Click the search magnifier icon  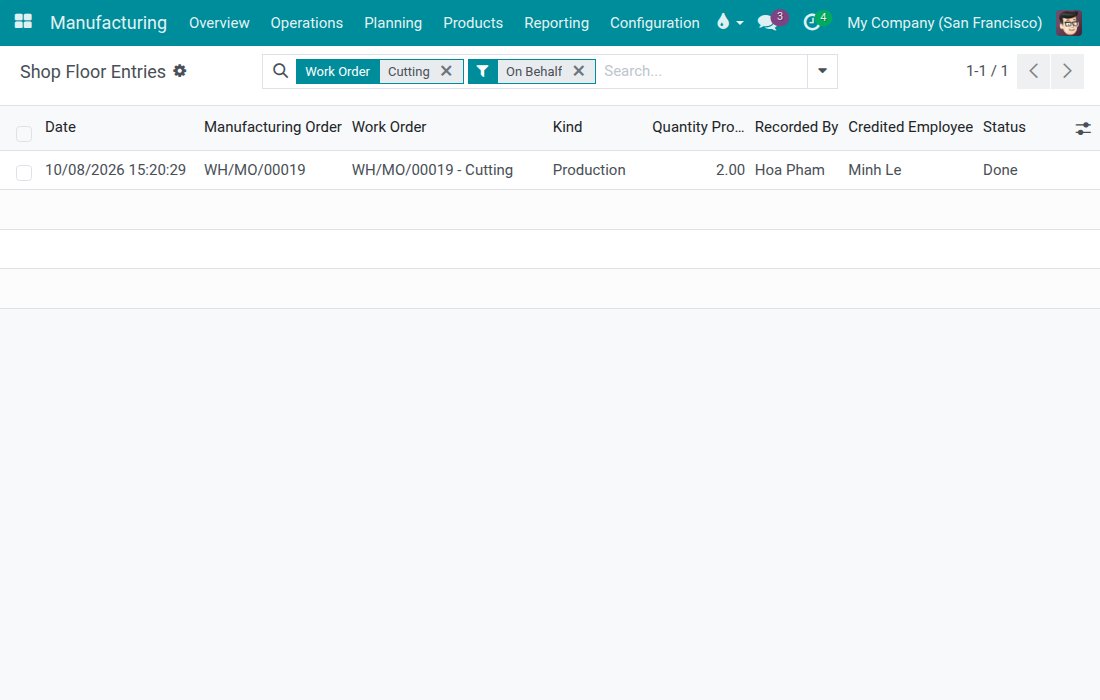tap(280, 71)
